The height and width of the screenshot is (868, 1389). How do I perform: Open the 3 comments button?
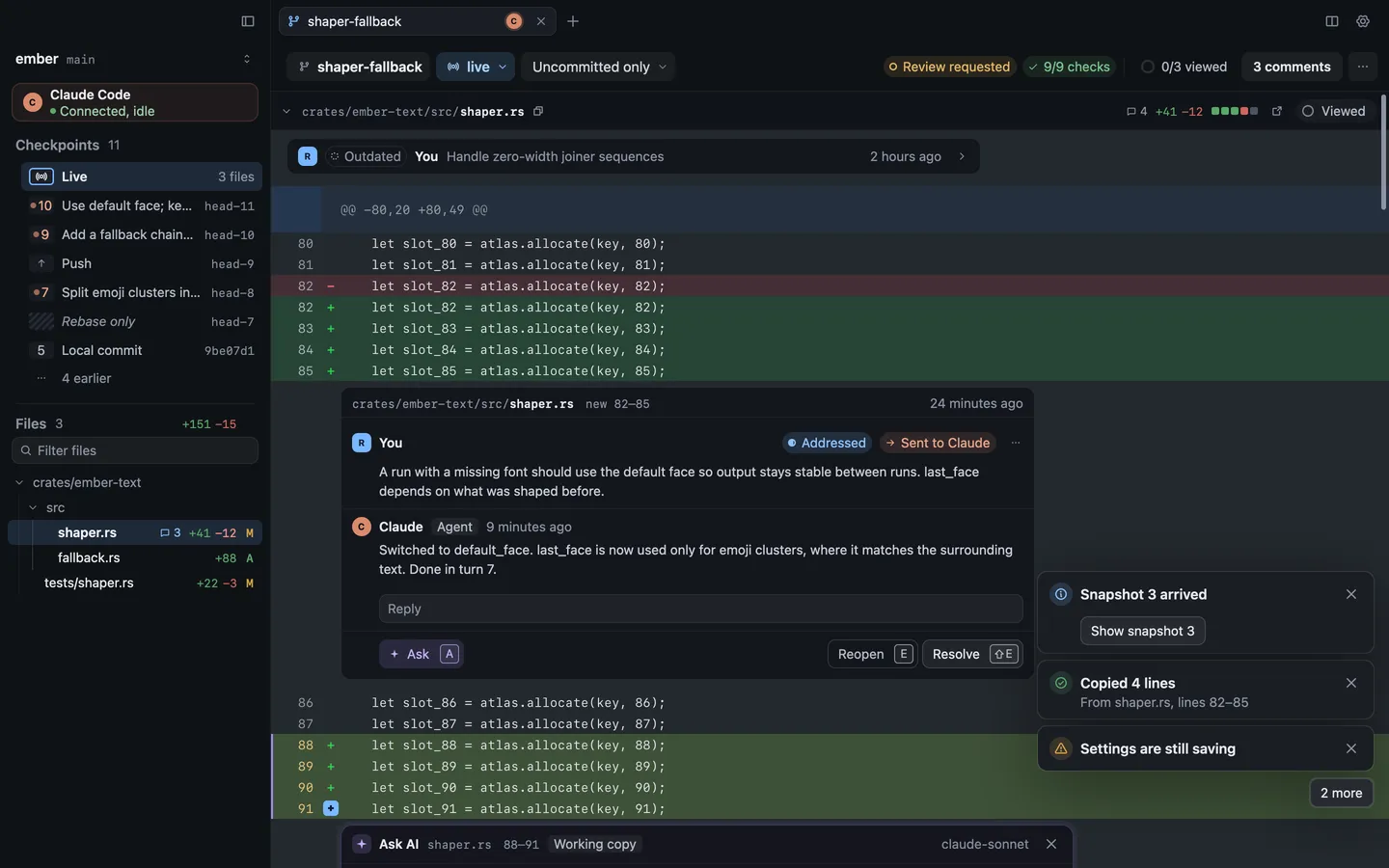pyautogui.click(x=1292, y=67)
